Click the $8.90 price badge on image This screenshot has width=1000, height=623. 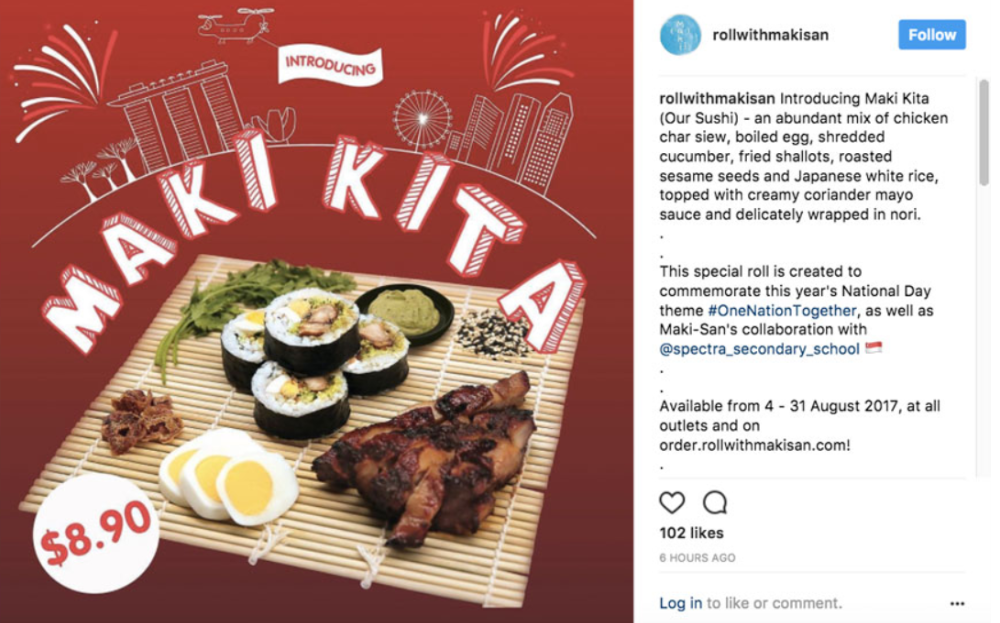pos(96,533)
